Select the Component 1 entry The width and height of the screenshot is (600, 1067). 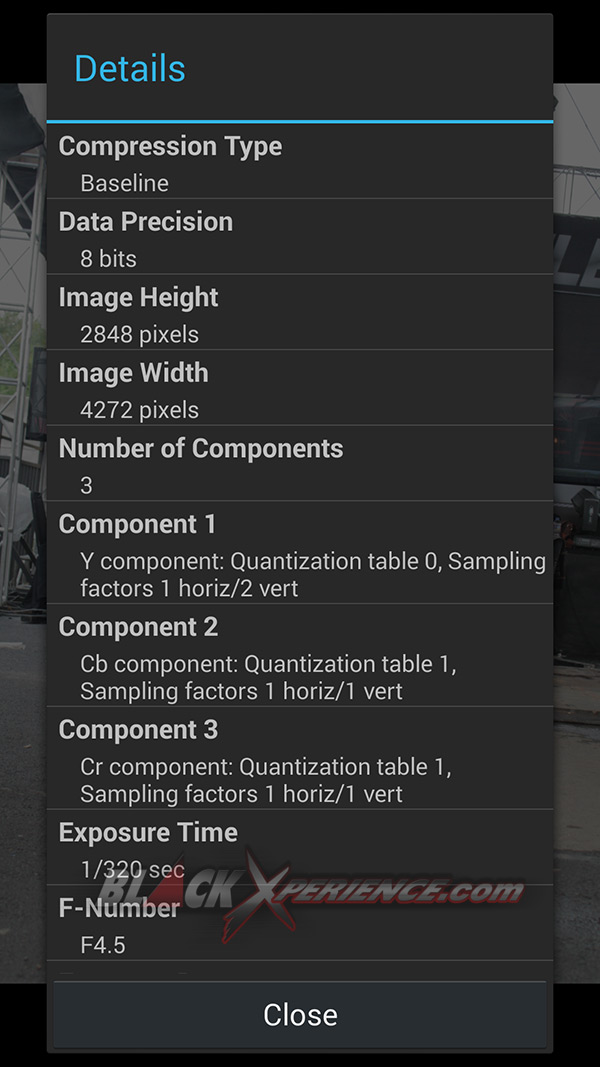pyautogui.click(x=137, y=524)
